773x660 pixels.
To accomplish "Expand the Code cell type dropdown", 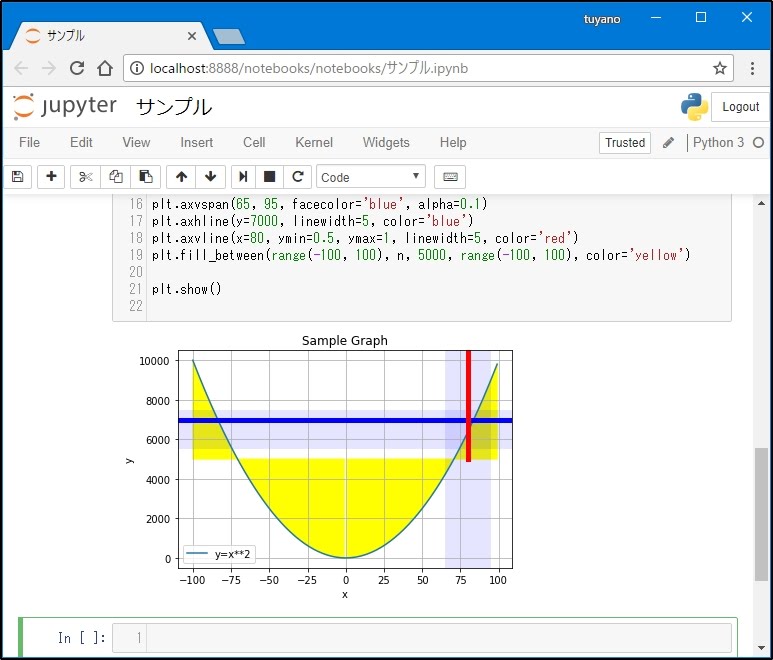I will click(371, 177).
